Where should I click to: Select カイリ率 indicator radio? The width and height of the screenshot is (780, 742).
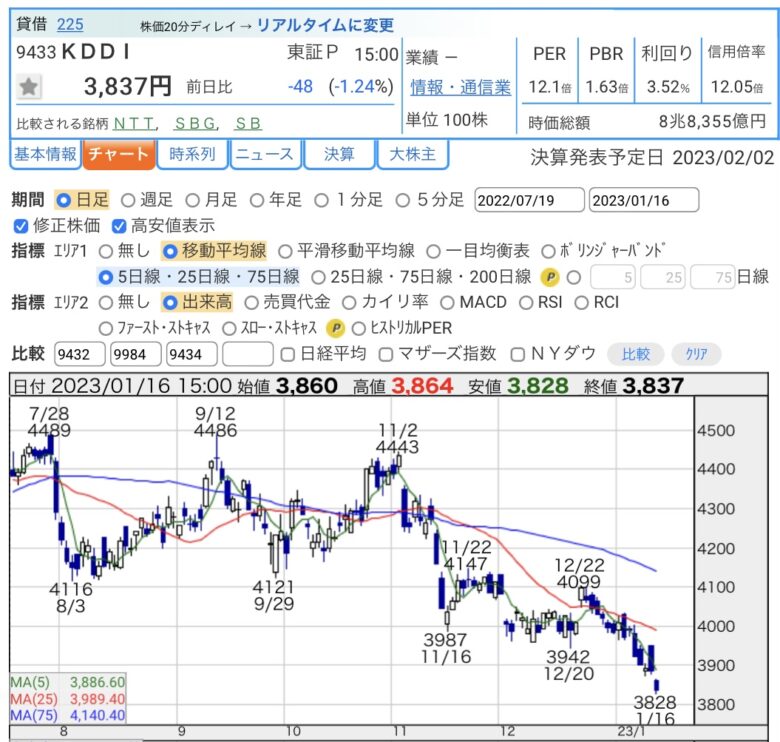[x=349, y=303]
